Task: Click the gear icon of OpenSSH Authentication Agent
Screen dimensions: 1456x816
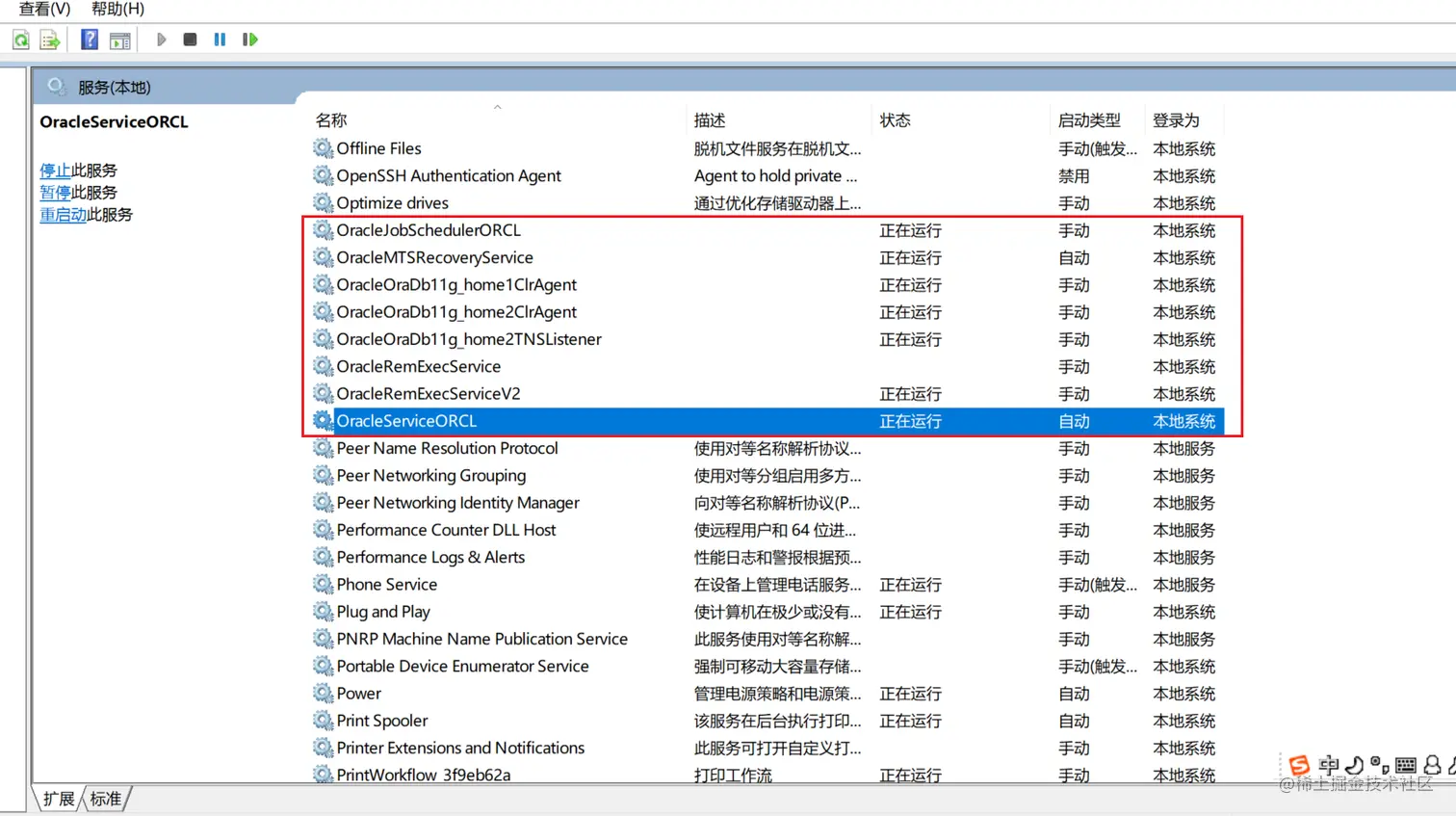Action: point(323,175)
